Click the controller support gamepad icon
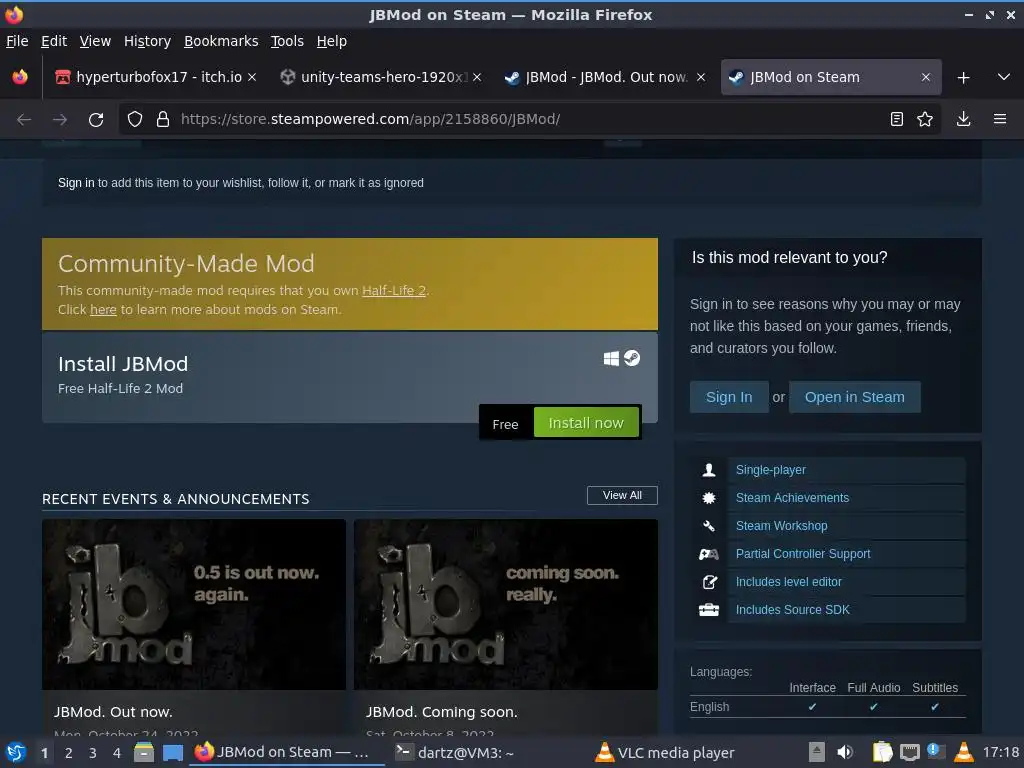Viewport: 1024px width, 768px height. [709, 554]
